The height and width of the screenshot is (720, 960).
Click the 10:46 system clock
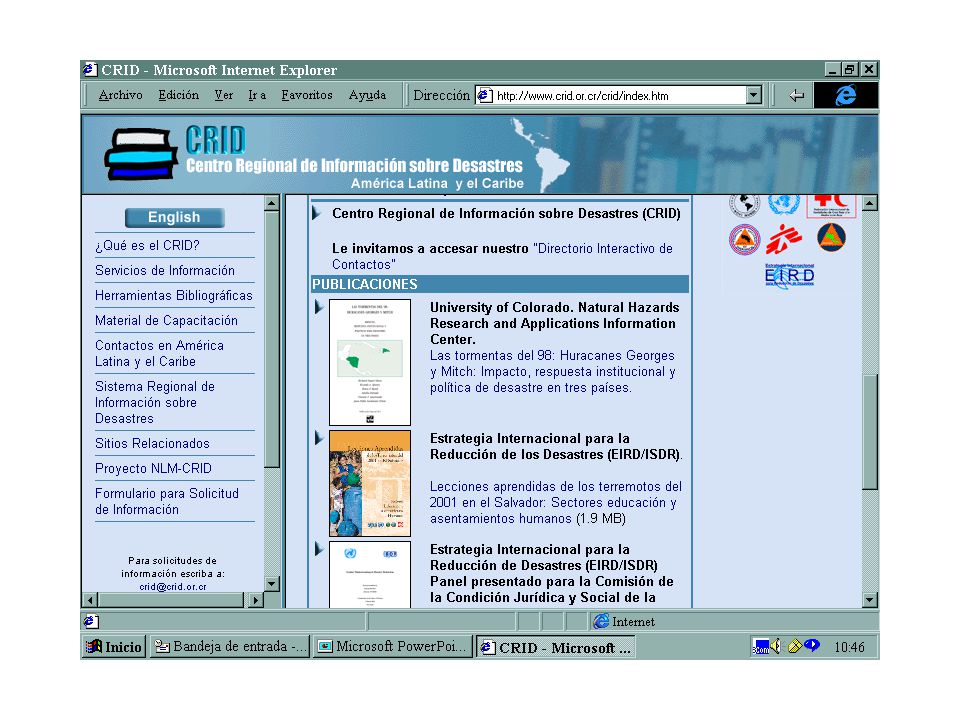pyautogui.click(x=849, y=647)
